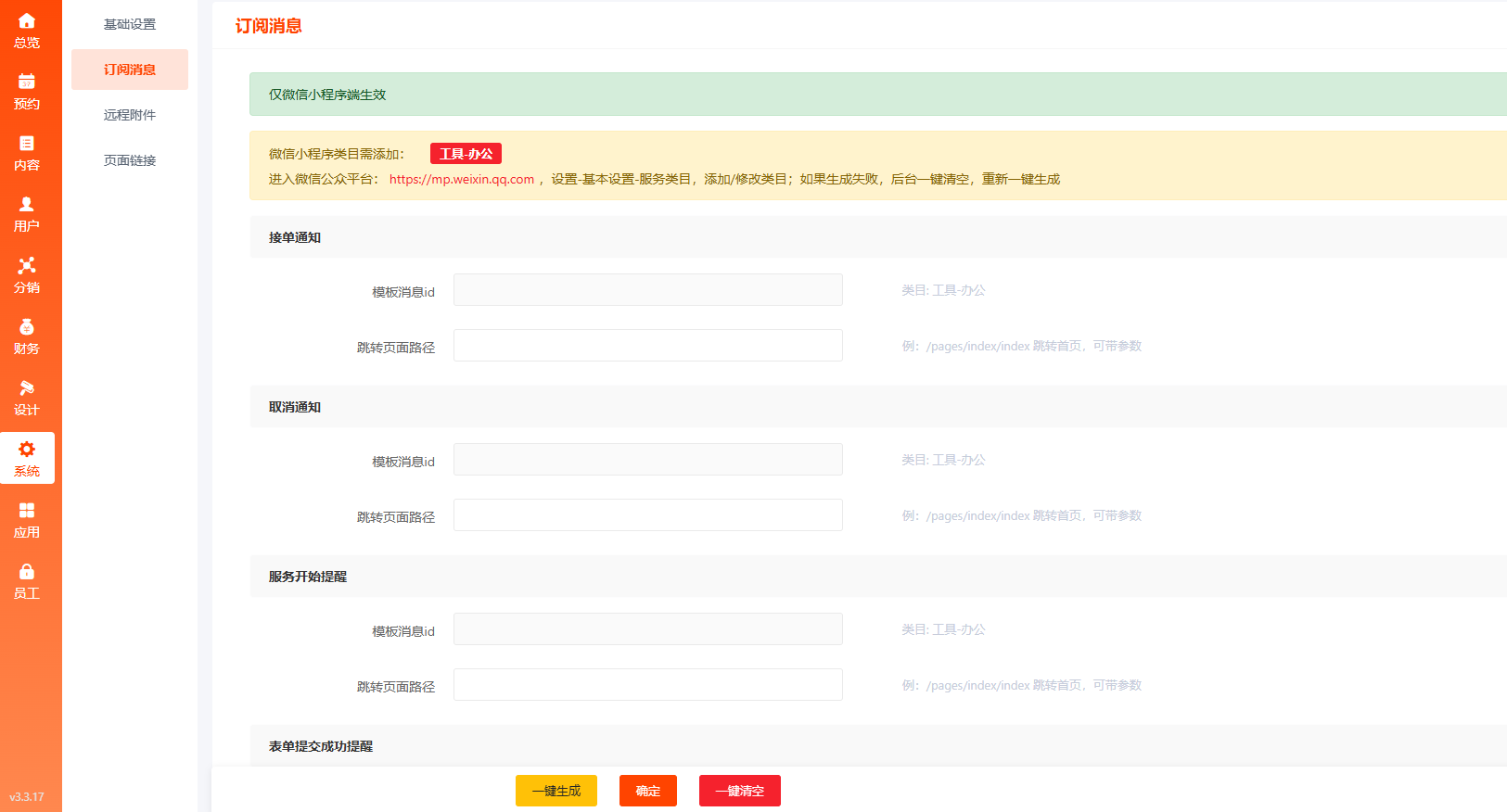Open the 分销 network icon
Screen dimensions: 1507x812
[x=27, y=266]
